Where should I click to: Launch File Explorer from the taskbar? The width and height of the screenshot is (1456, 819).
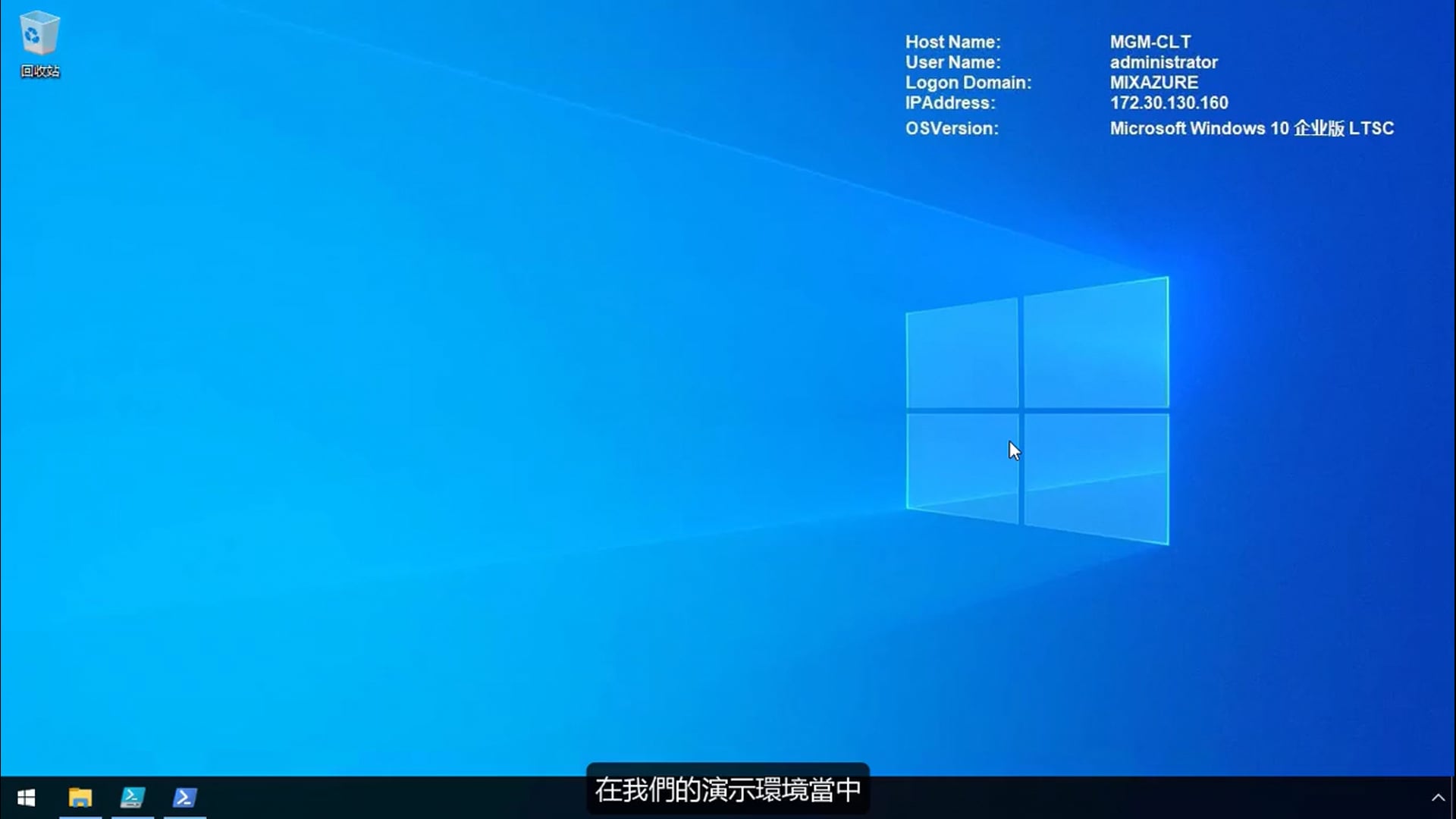pos(81,798)
